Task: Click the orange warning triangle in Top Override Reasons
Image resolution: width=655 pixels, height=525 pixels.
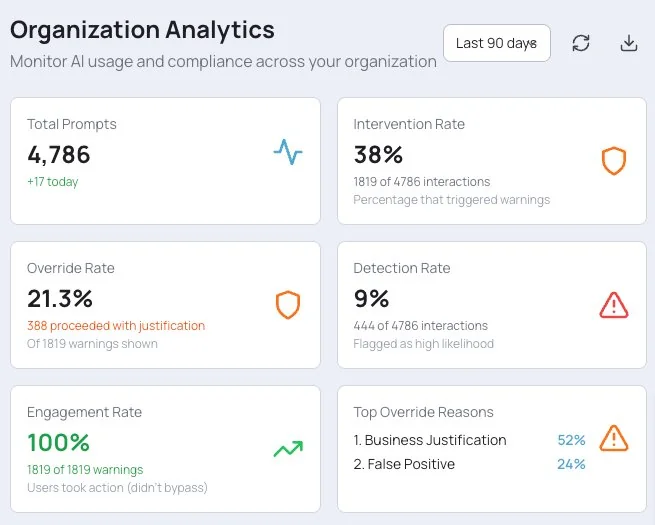Action: point(613,438)
